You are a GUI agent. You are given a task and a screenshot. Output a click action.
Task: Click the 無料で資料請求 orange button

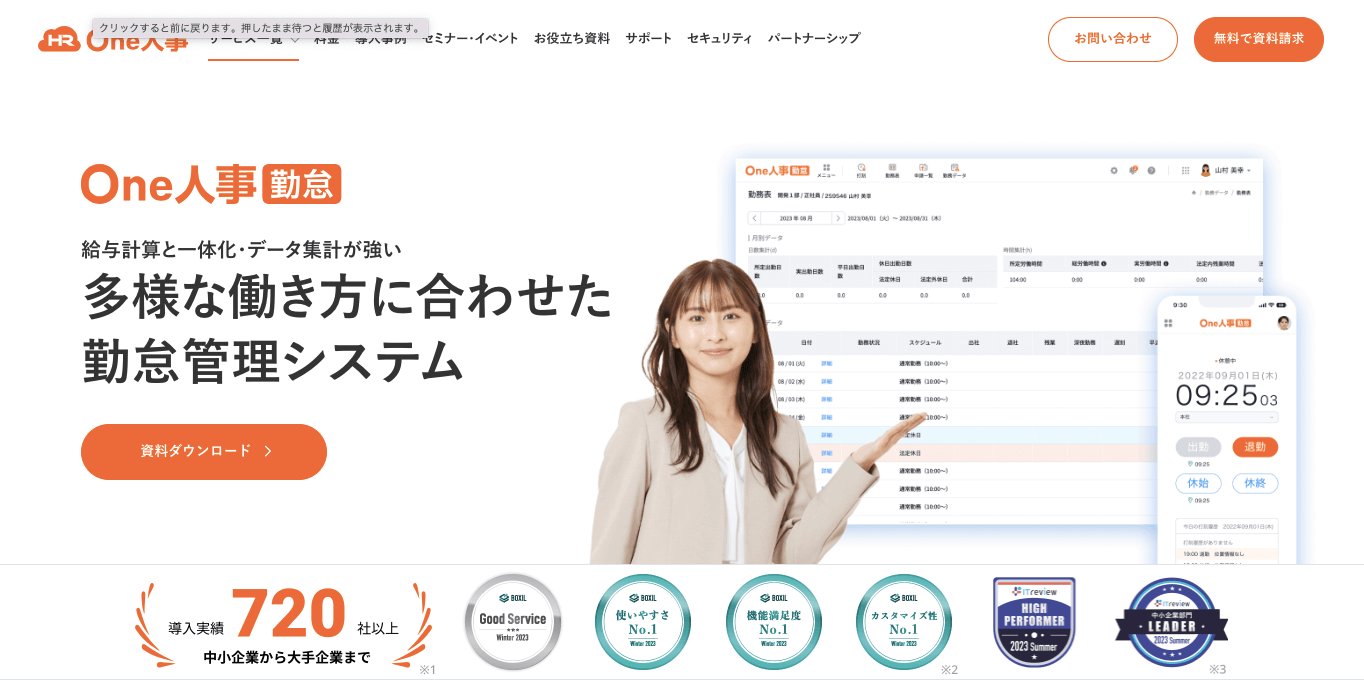tap(1259, 39)
